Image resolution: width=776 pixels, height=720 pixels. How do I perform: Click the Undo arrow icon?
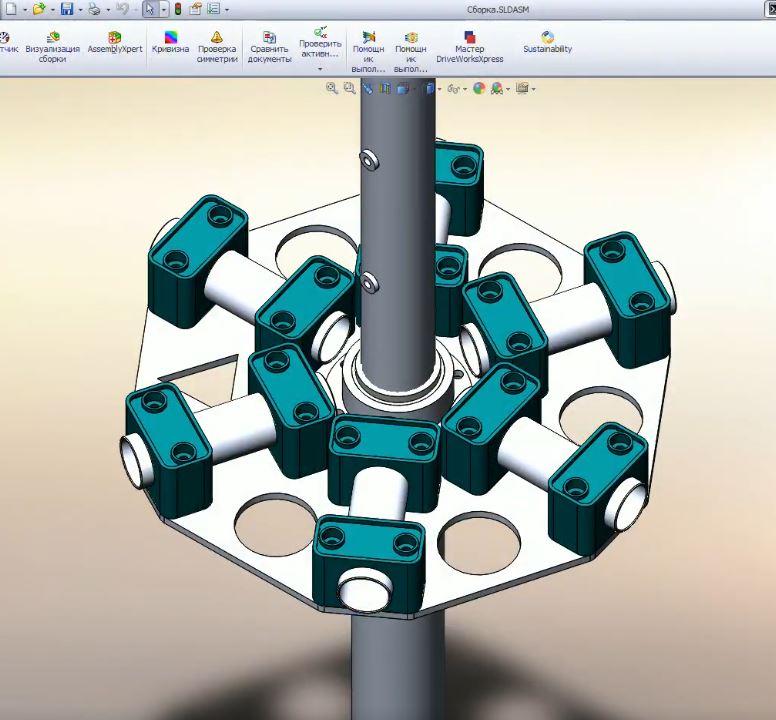coord(121,9)
